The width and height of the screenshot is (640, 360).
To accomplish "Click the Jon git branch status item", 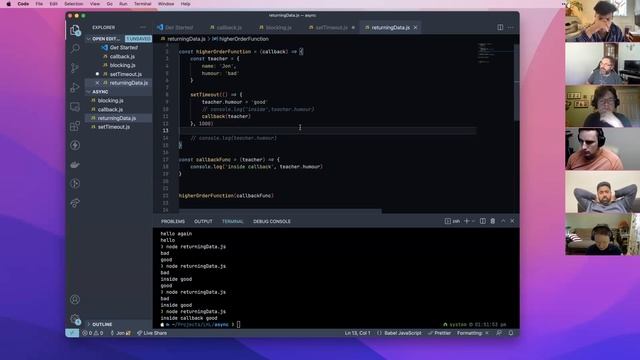I will 120,333.
